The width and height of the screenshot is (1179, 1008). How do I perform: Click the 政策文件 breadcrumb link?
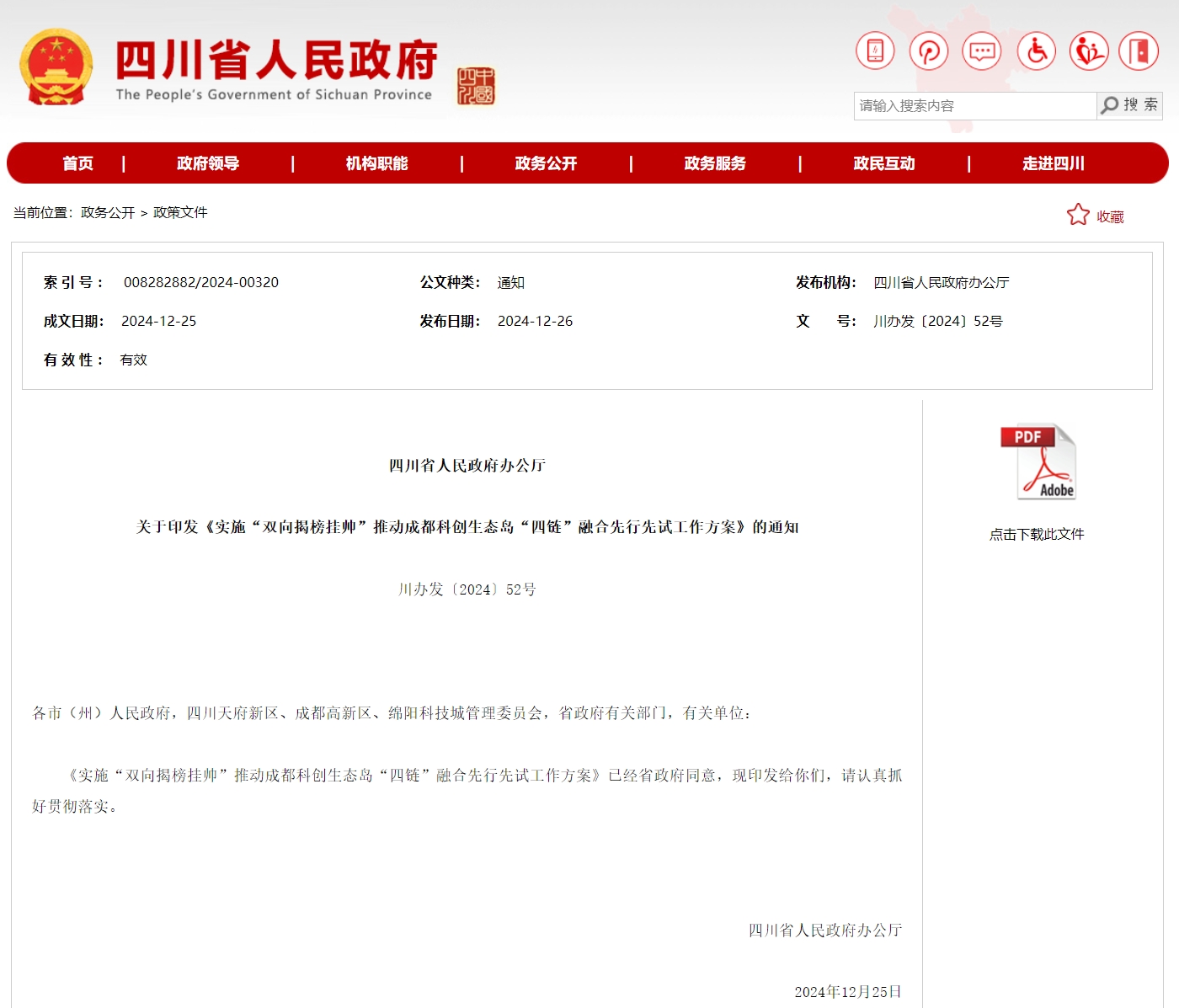180,212
